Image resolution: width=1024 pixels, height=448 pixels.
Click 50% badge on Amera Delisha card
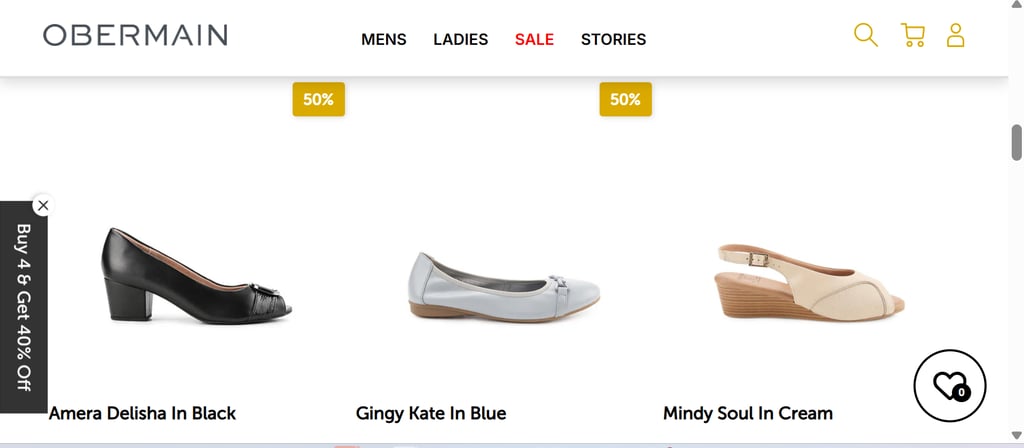click(x=318, y=99)
